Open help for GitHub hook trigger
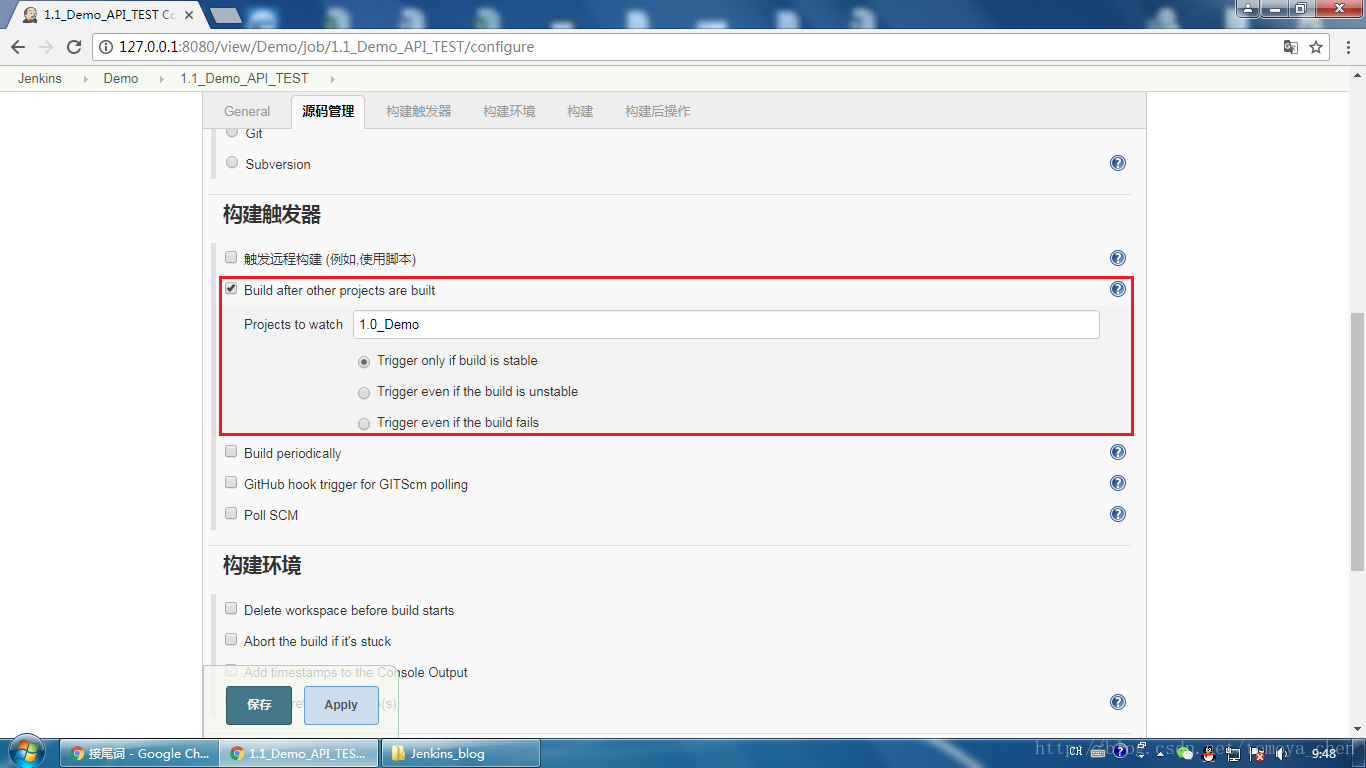 1118,483
